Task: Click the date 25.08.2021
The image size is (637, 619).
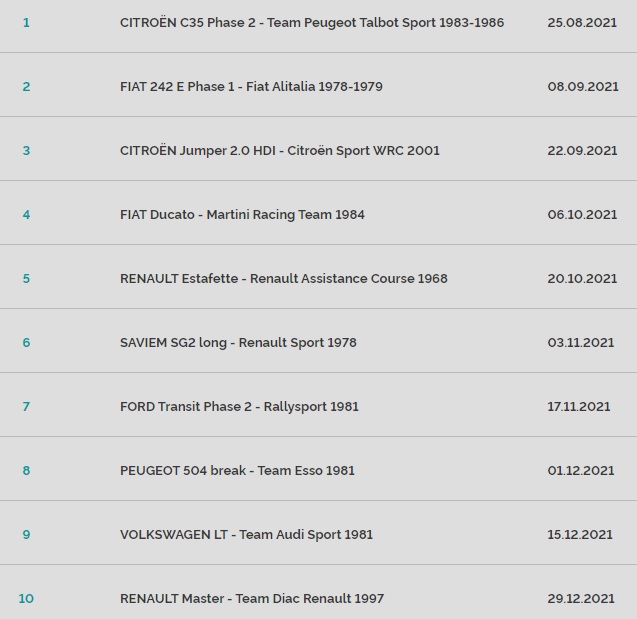Action: click(582, 23)
